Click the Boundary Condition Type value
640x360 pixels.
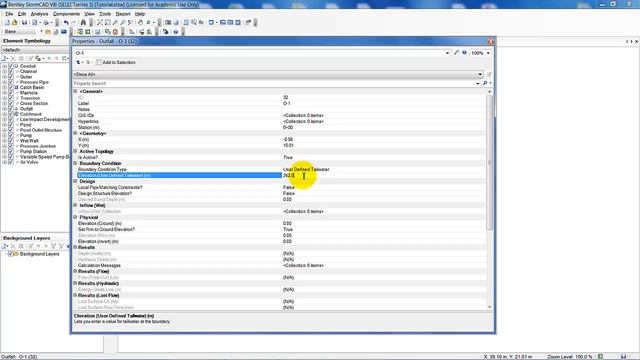click(306, 169)
